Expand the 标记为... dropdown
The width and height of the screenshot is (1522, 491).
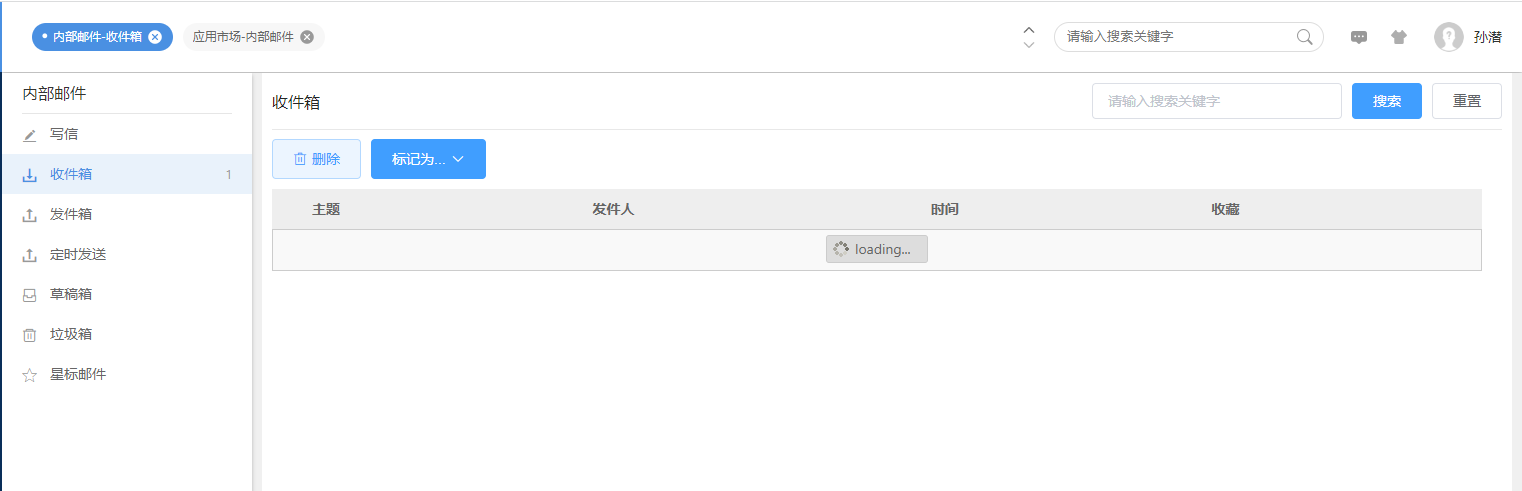pyautogui.click(x=428, y=159)
